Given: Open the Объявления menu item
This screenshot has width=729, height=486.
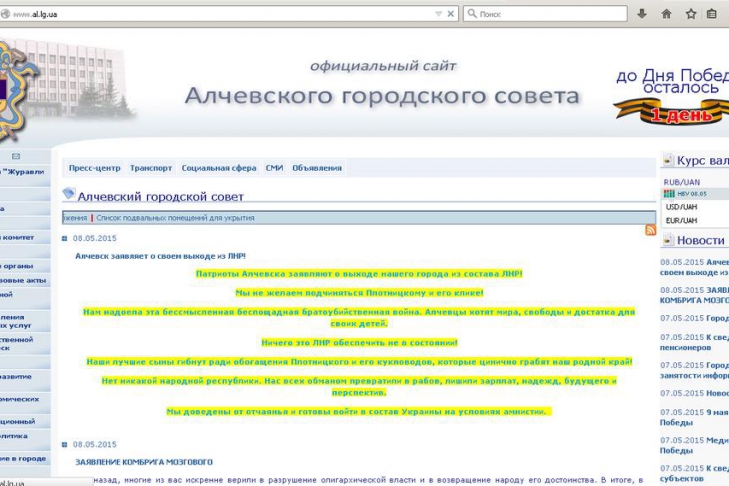Looking at the screenshot, I should 317,168.
